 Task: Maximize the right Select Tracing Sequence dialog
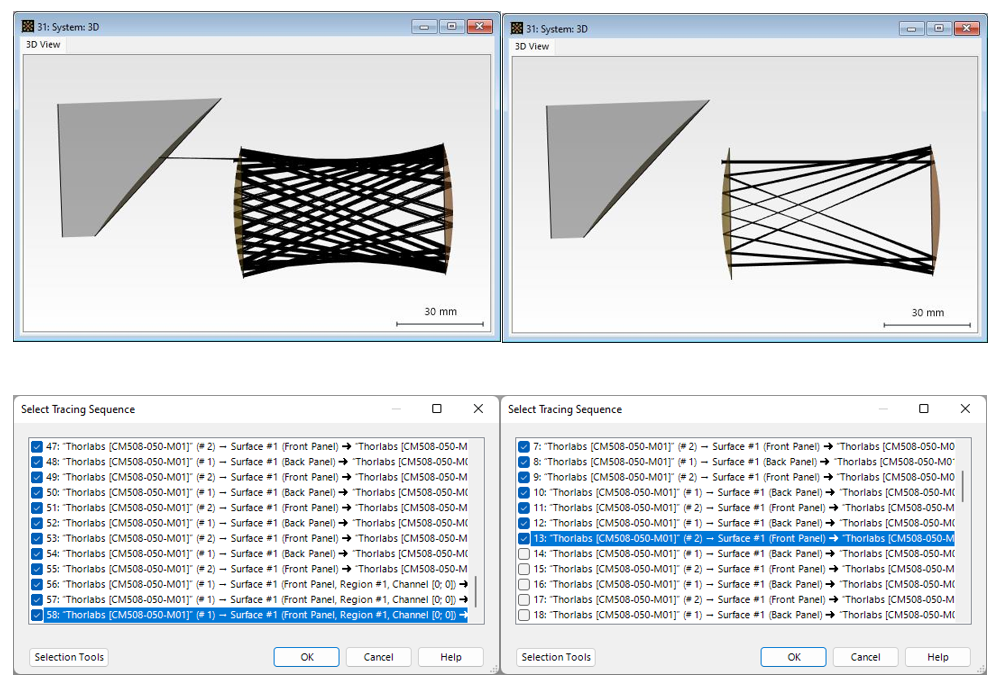(924, 409)
